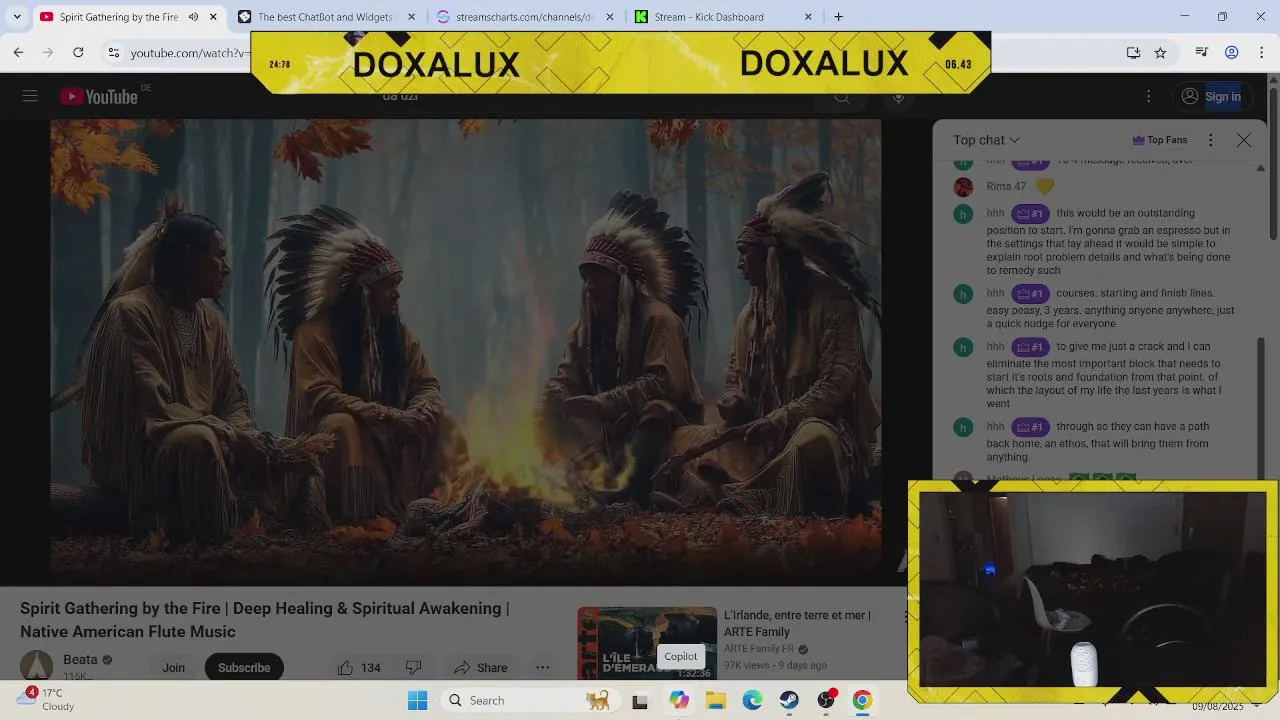Open the YouTube guide hamburger menu
1280x720 pixels.
(30, 96)
